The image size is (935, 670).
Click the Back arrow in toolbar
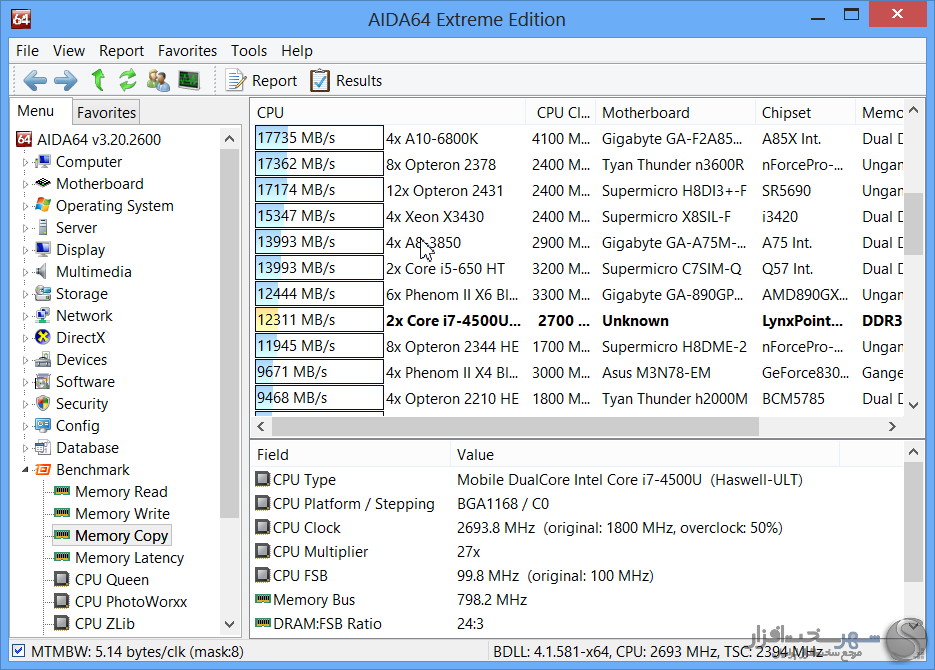click(x=35, y=80)
